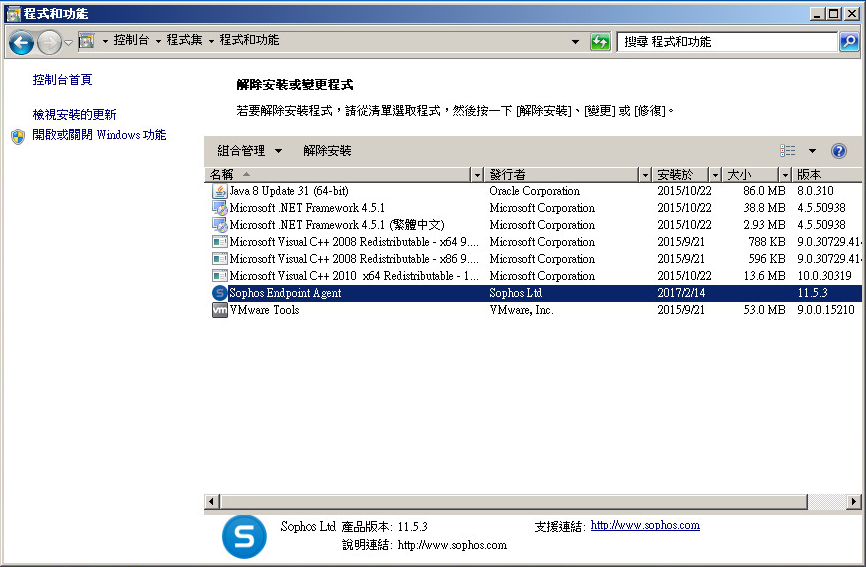This screenshot has height=567, width=866.
Task: Click the control panel icon in address bar
Action: coord(87,41)
